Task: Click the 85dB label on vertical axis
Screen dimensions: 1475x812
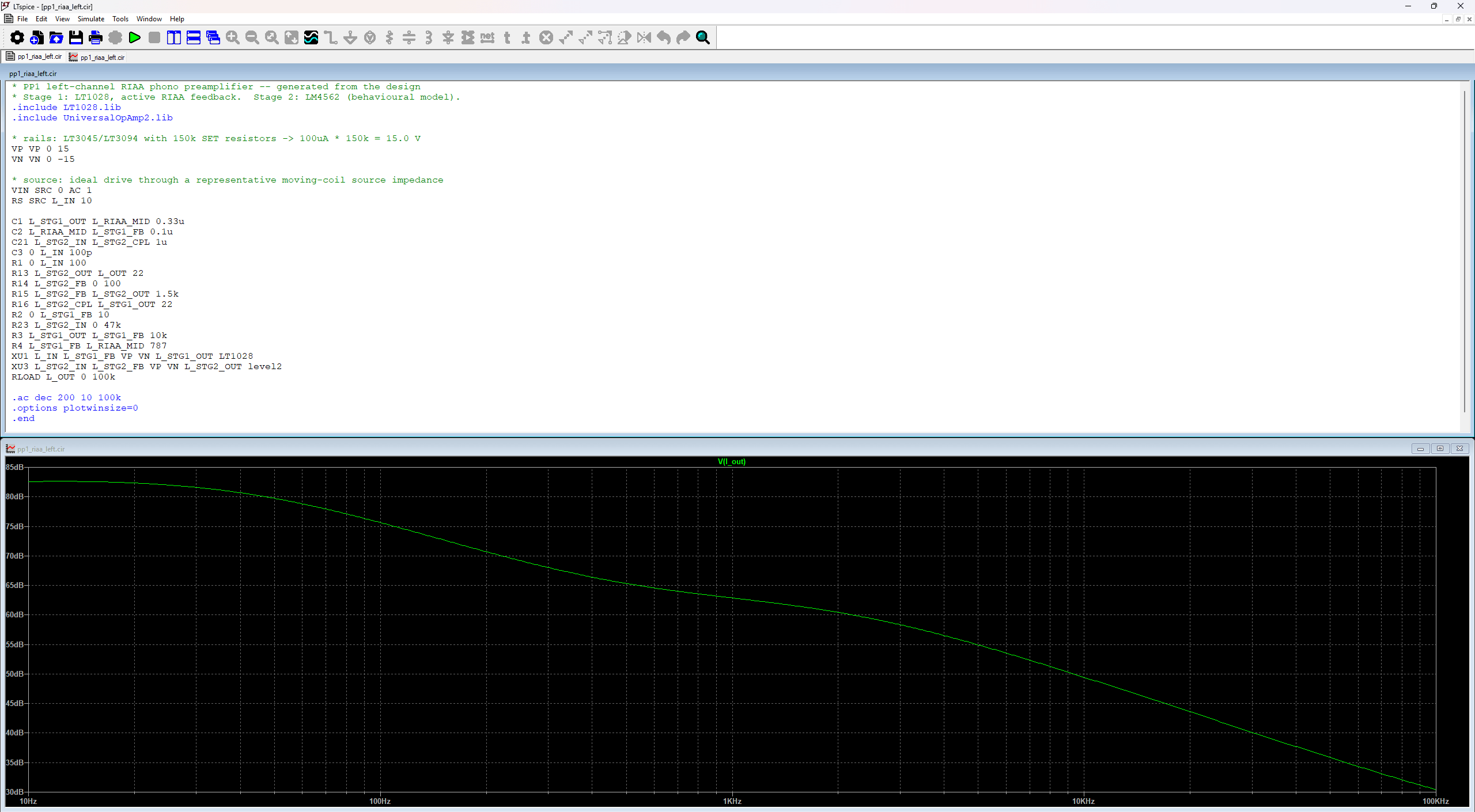Action: tap(14, 467)
